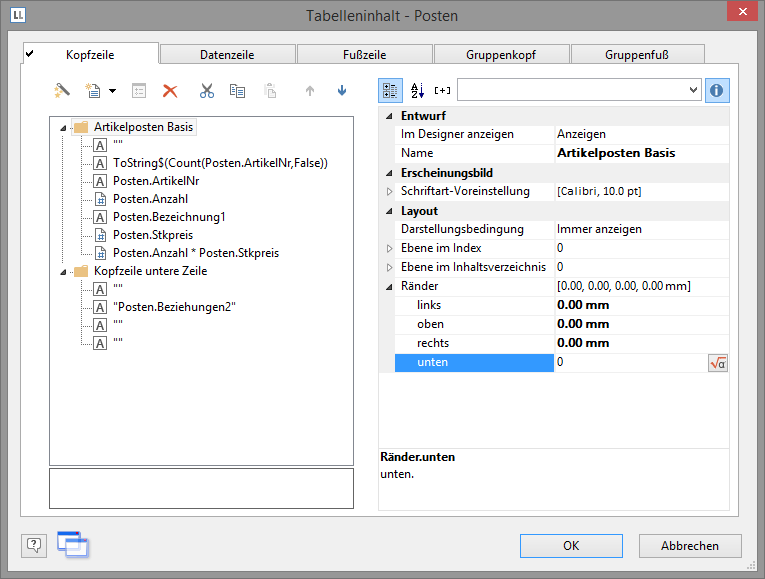Click the magic wand wizard icon
The image size is (765, 579).
[62, 91]
